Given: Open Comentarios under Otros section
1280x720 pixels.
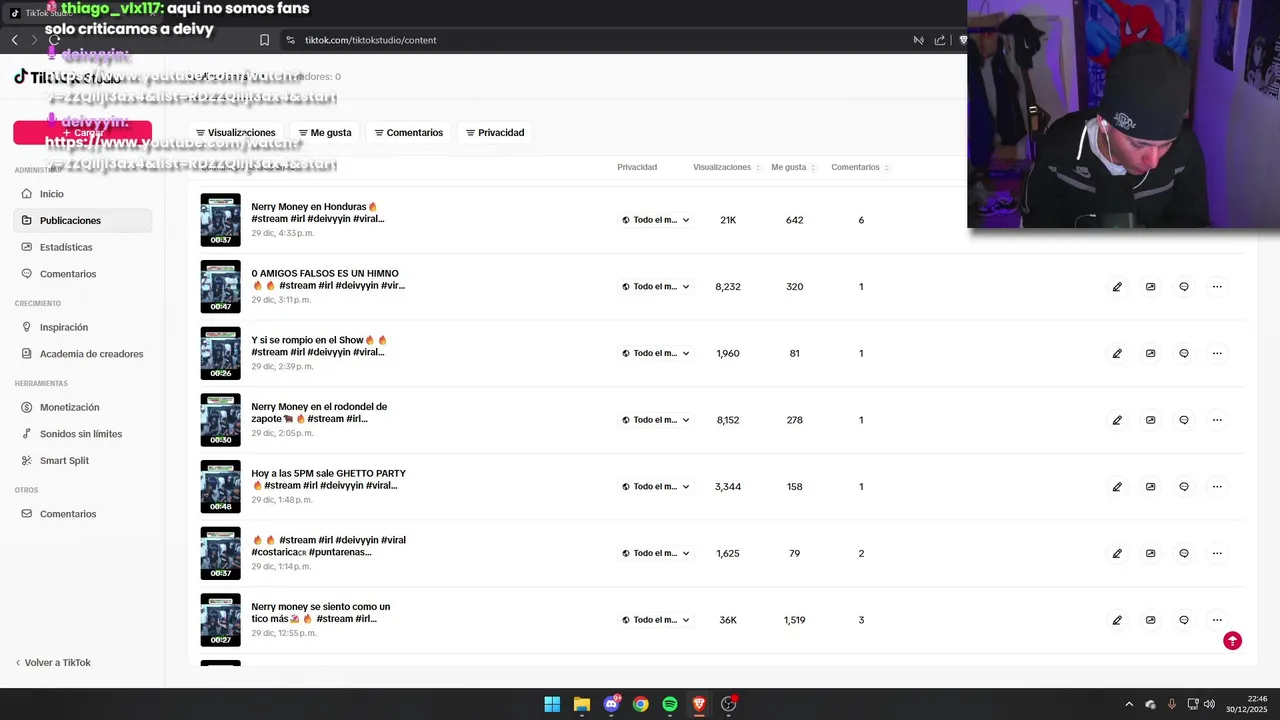Looking at the screenshot, I should 82,514.
